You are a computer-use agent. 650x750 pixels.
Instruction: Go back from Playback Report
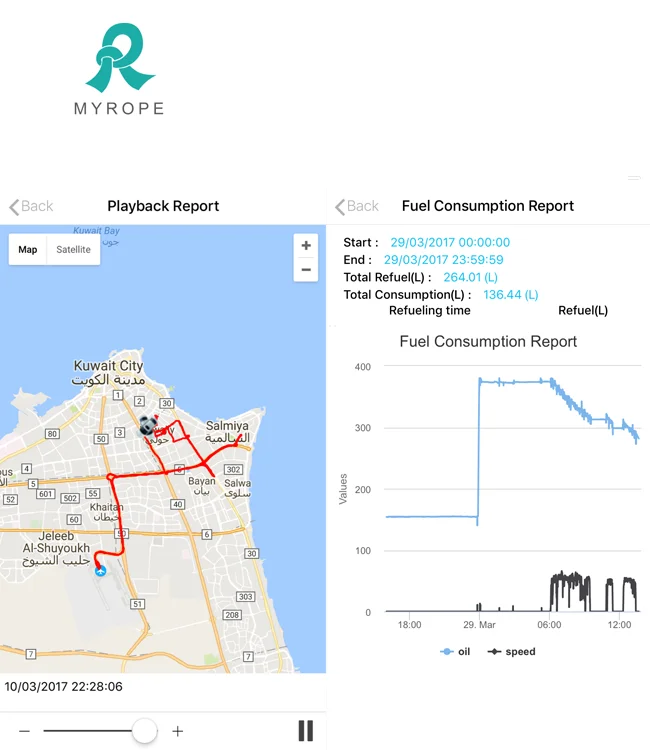coord(31,206)
